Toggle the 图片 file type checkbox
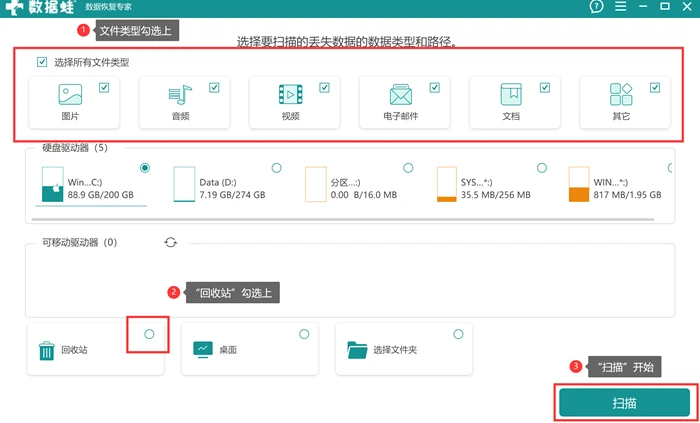This screenshot has width=700, height=423. tap(104, 88)
